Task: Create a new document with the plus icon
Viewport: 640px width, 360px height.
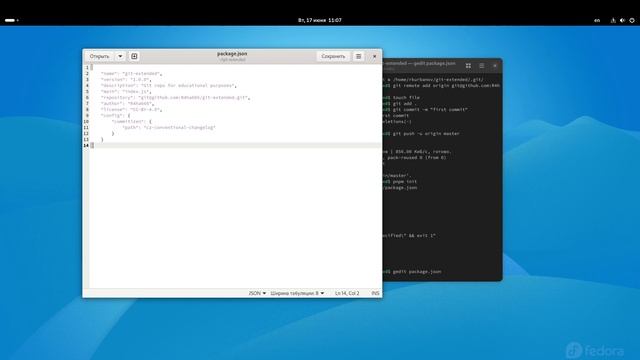Action: pos(134,56)
